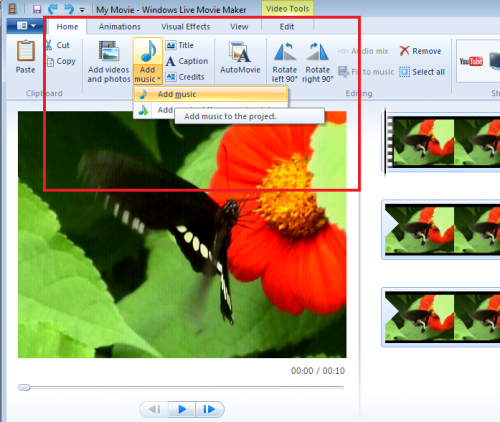Choose second Add music menu entry
The height and width of the screenshot is (422, 500).
pos(154,110)
